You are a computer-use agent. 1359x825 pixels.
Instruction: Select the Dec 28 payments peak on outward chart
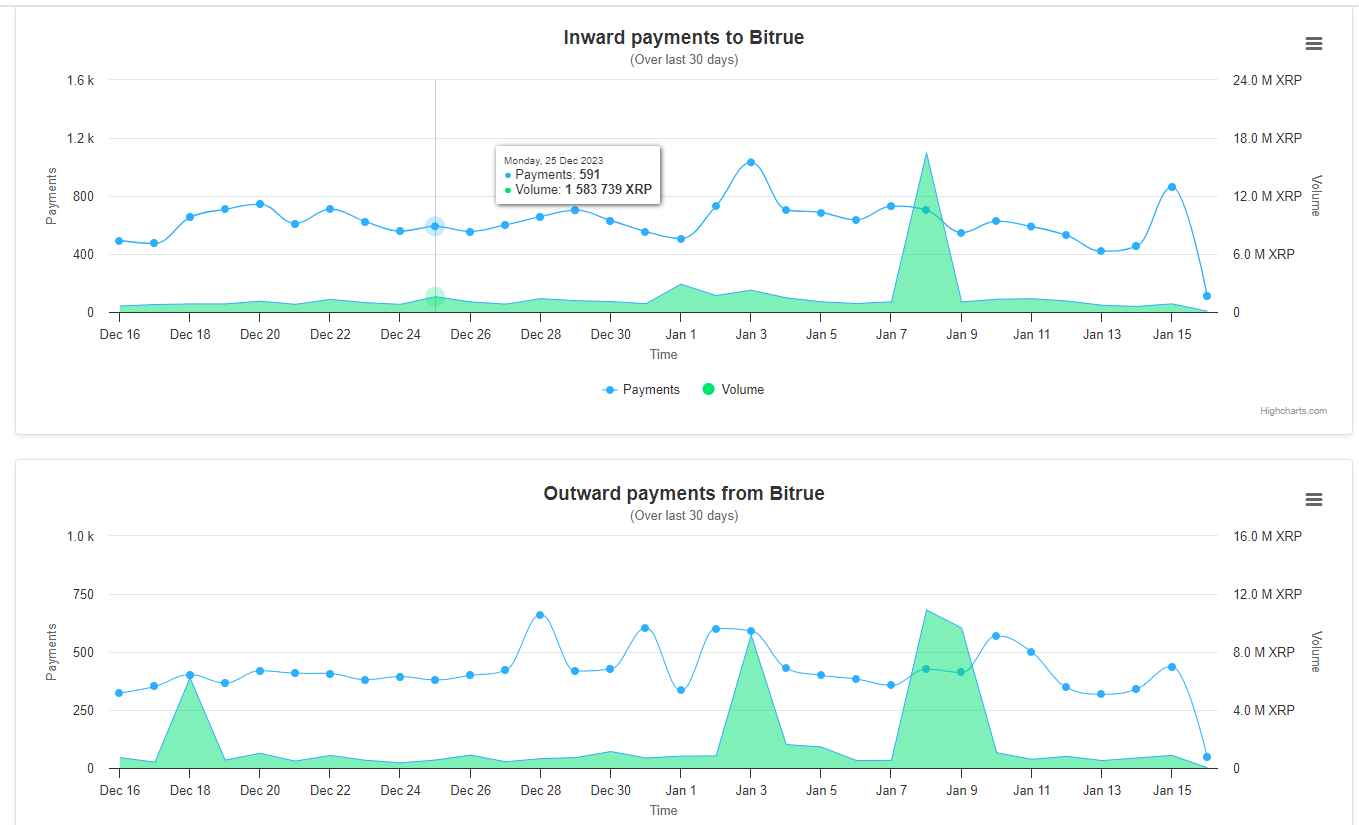pos(540,615)
